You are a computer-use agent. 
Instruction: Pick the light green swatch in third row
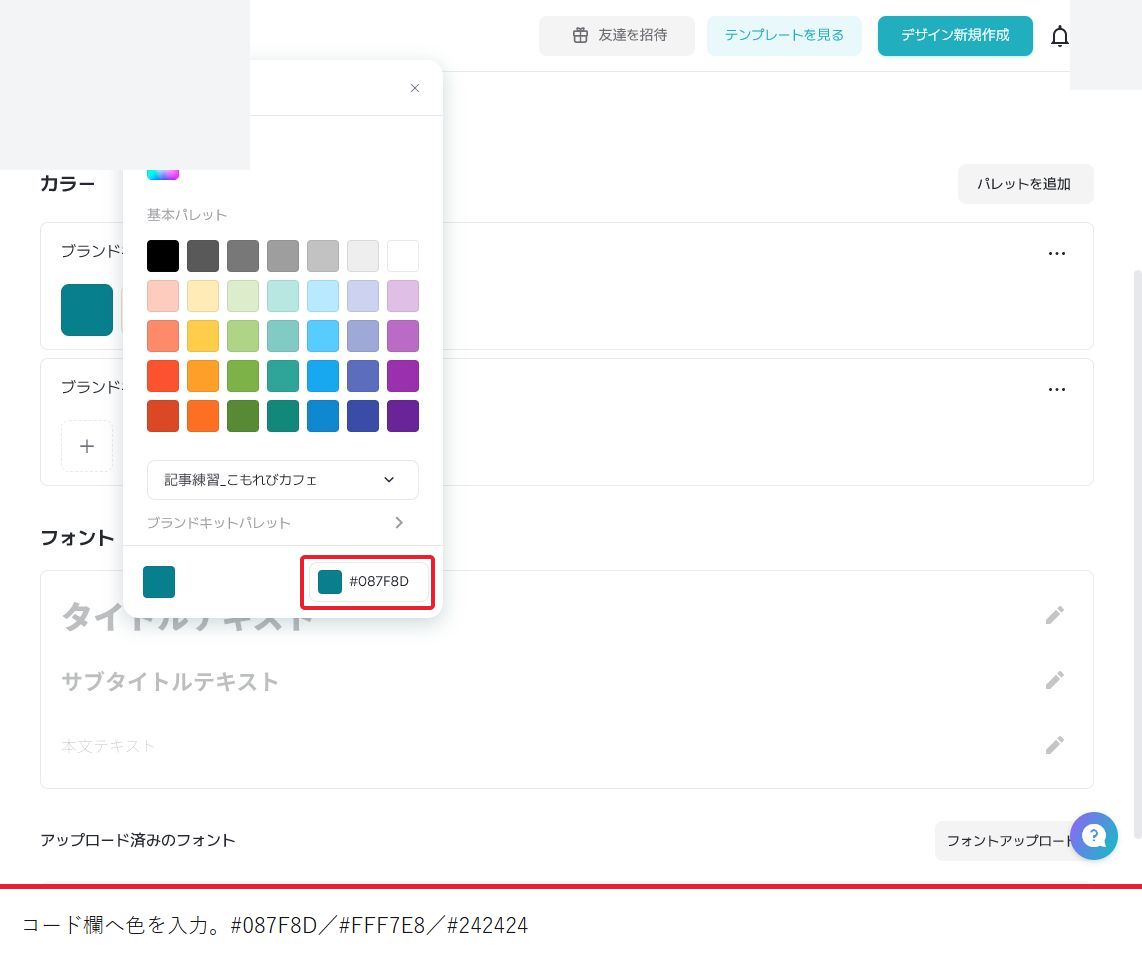tap(243, 336)
